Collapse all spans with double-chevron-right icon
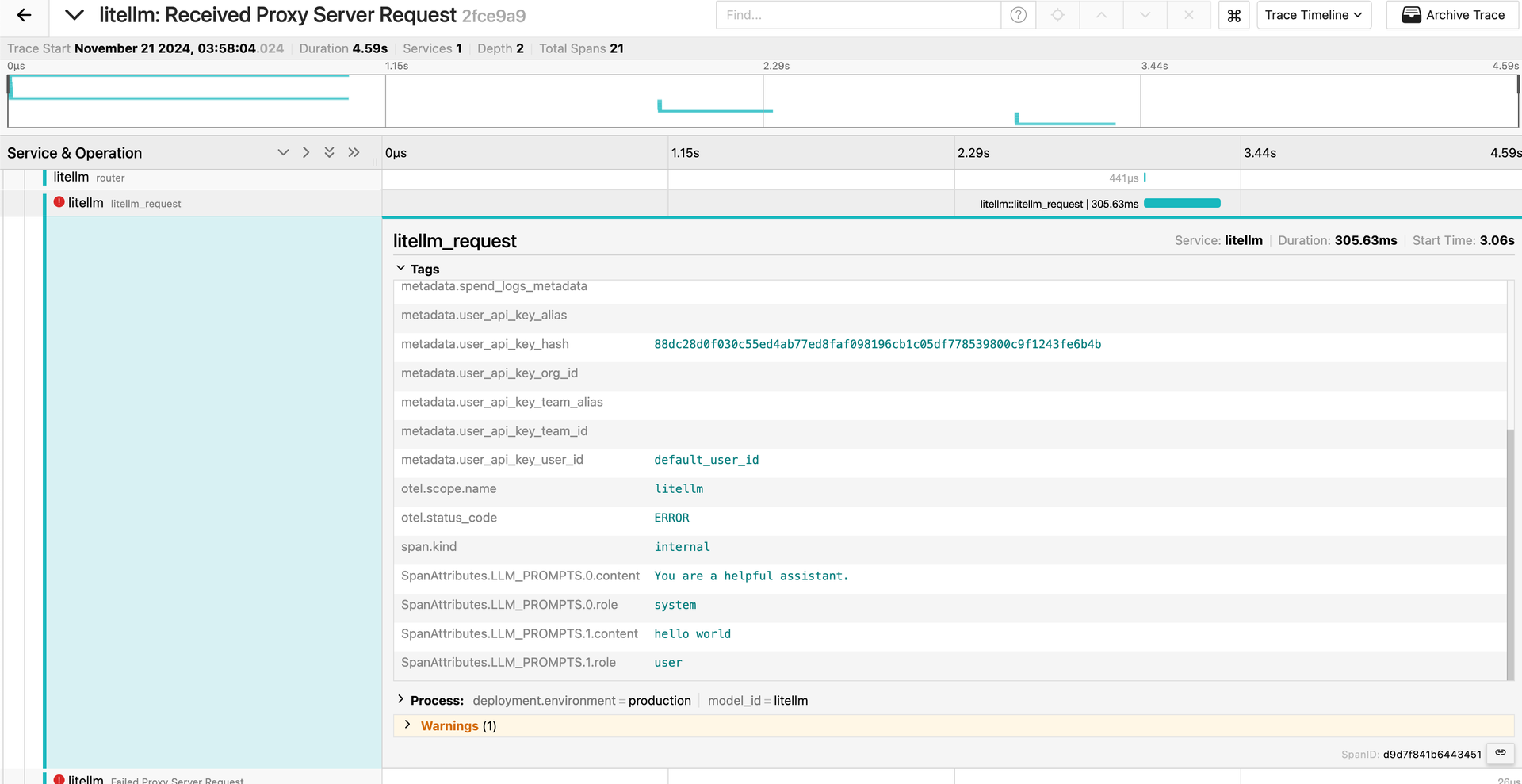The height and width of the screenshot is (784, 1522). [x=354, y=152]
